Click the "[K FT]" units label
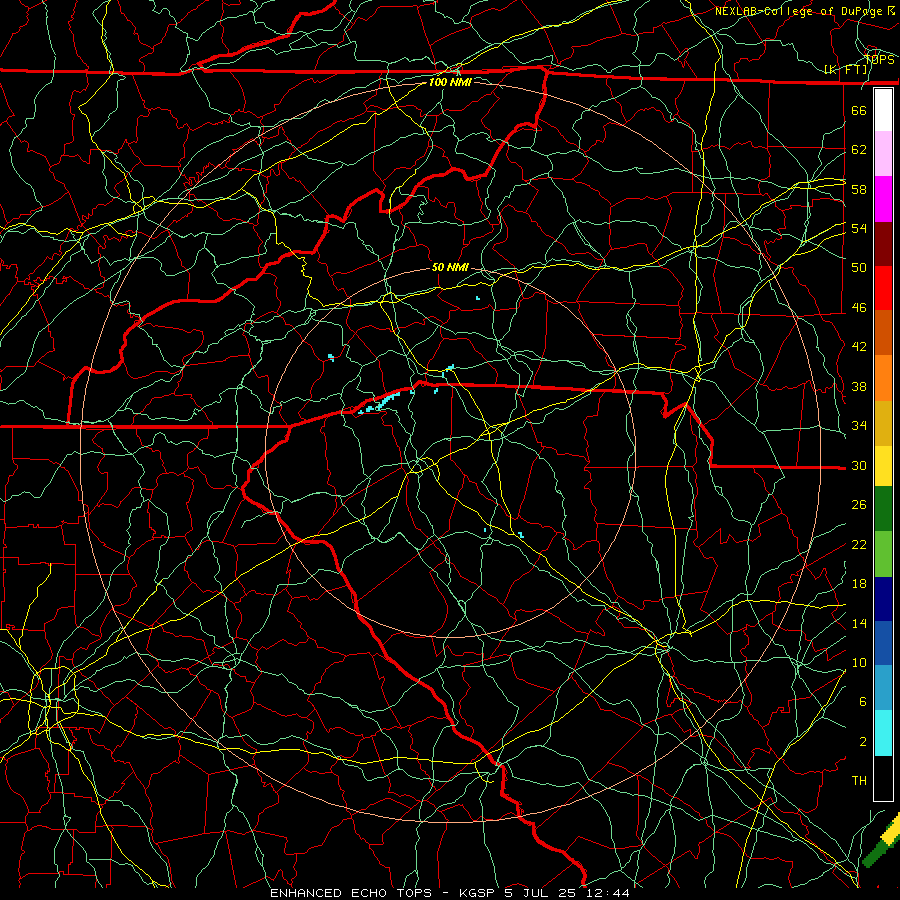This screenshot has height=900, width=900. [x=845, y=70]
